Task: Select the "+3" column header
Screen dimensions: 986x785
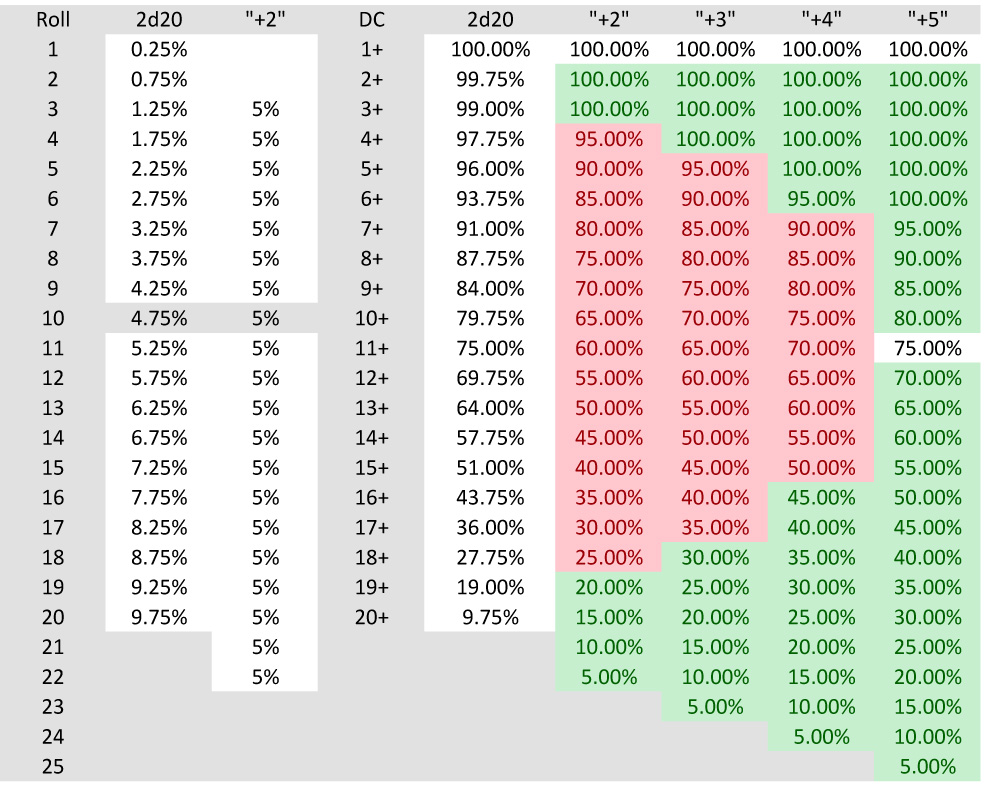Action: tap(714, 19)
